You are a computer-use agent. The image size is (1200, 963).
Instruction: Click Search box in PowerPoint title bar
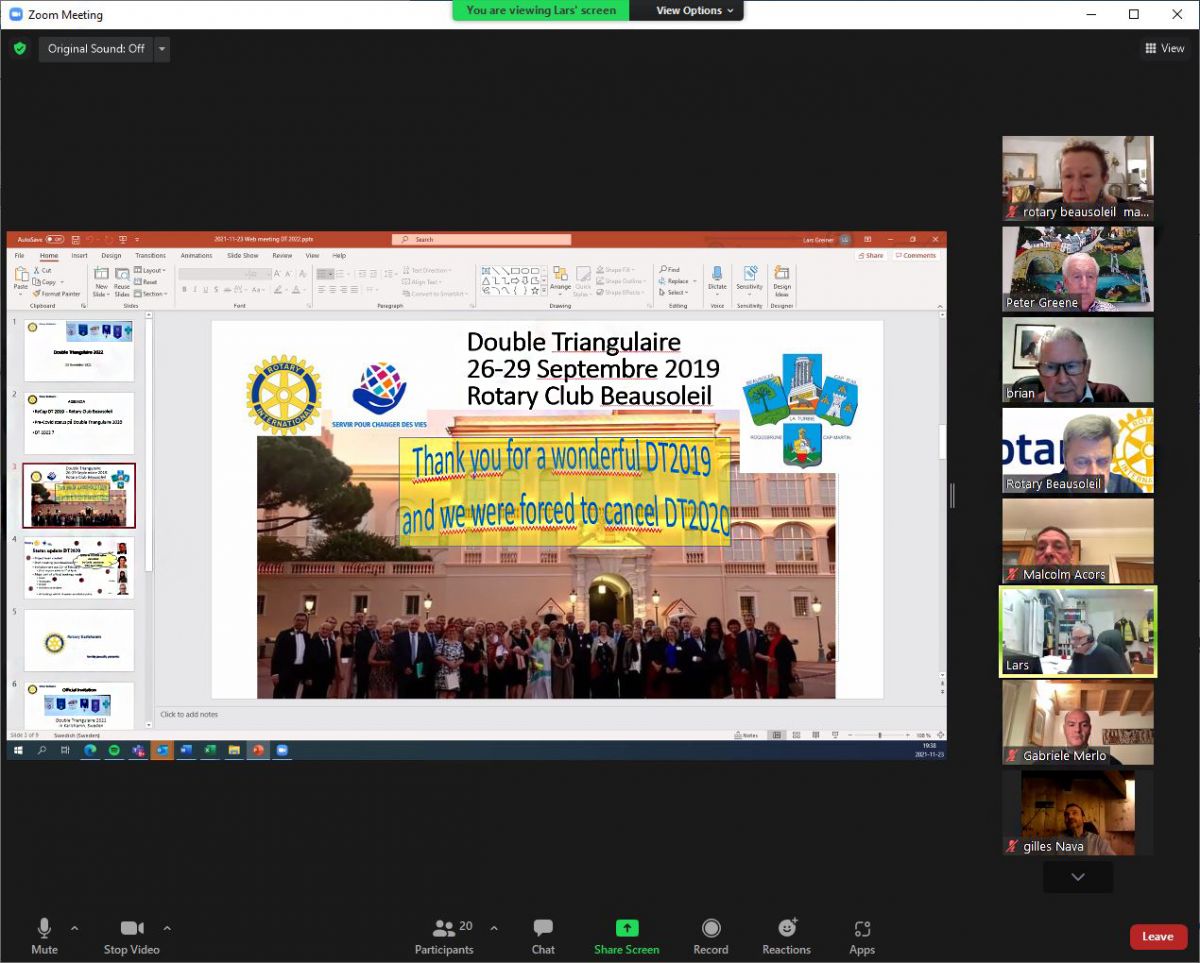tap(481, 240)
